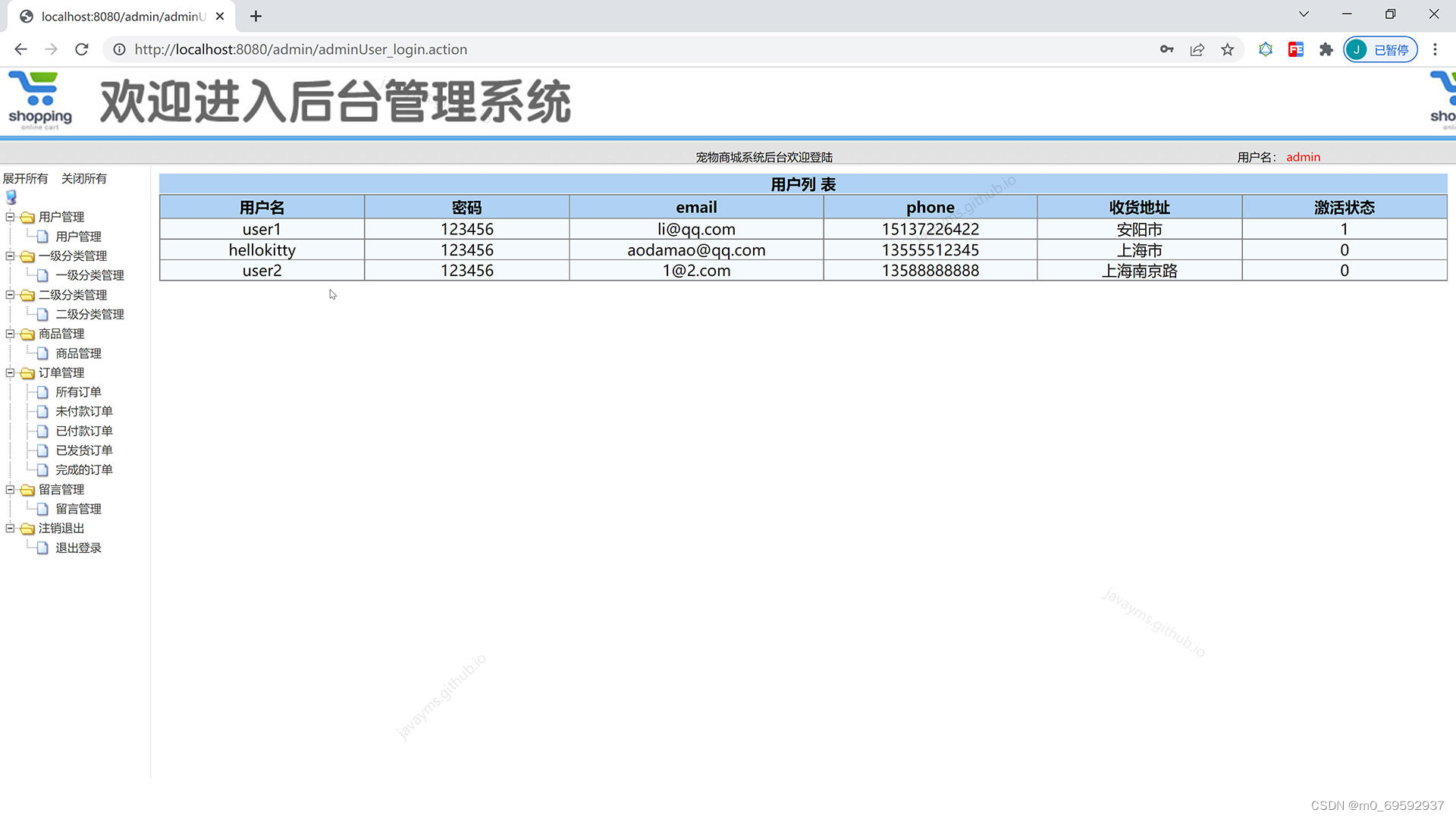Click the shopping cart logo at left

[x=39, y=101]
